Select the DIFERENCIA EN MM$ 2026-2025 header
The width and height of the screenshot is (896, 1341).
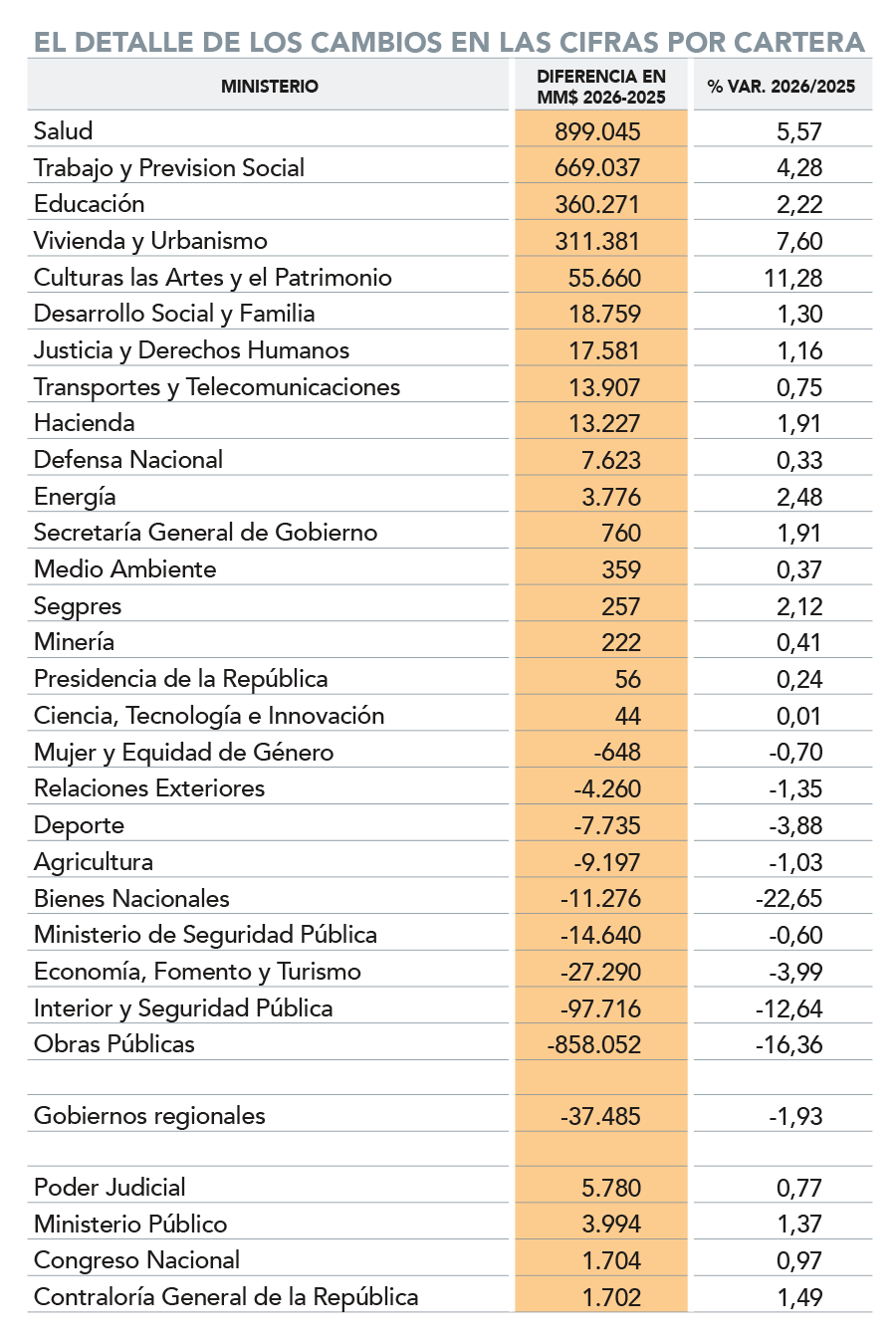600,87
